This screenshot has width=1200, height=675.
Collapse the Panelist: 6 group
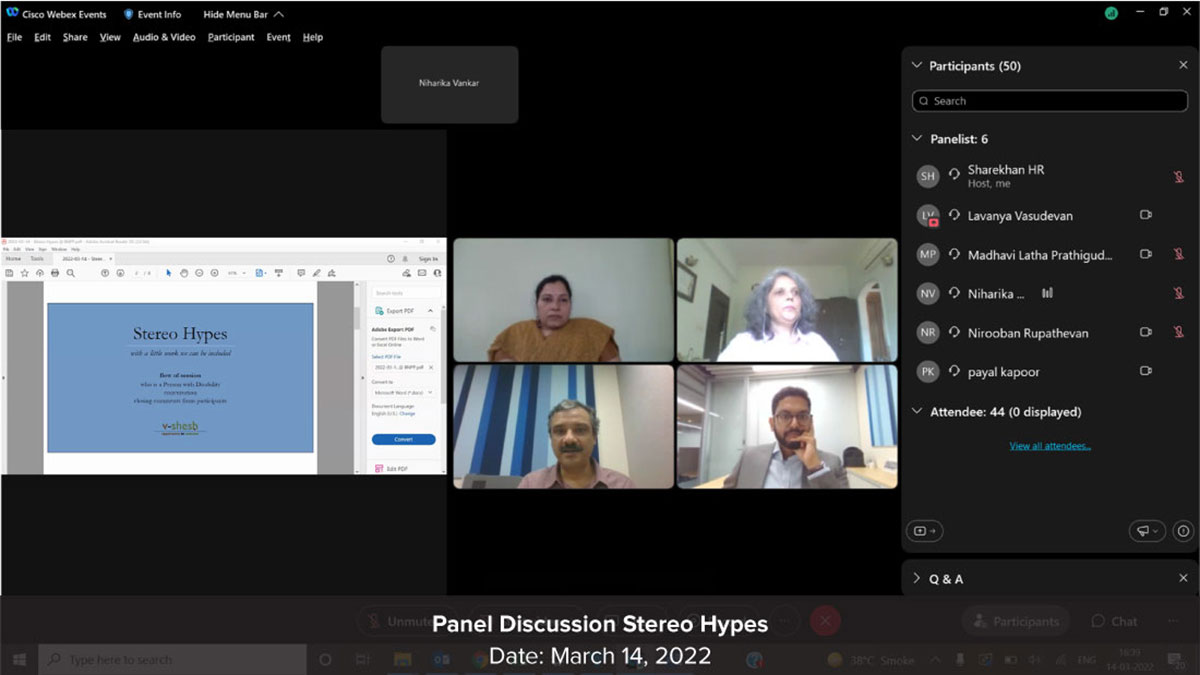(x=917, y=139)
